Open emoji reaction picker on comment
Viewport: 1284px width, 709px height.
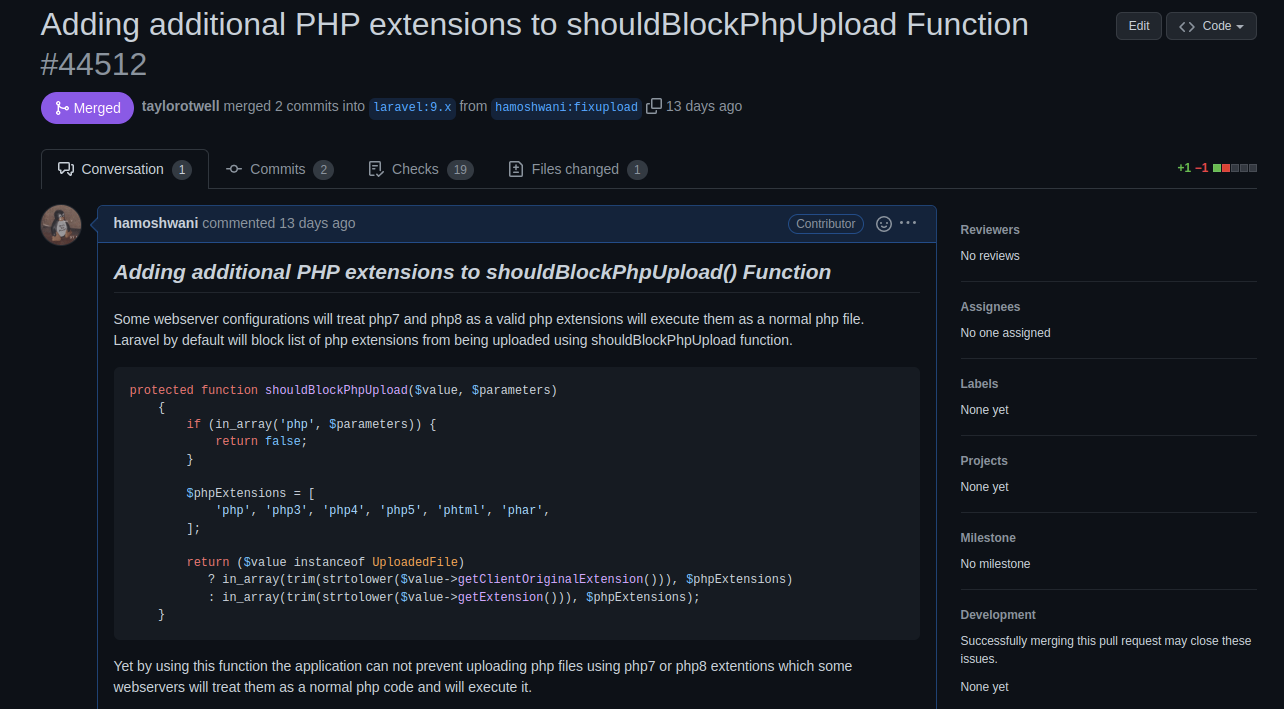point(884,224)
